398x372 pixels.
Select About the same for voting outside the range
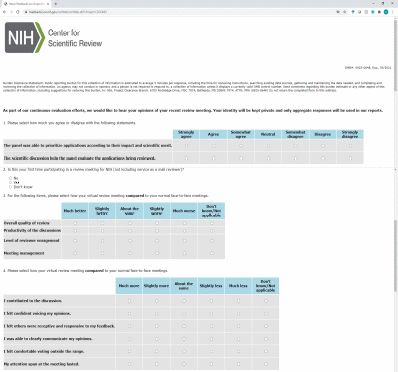pyautogui.click(x=184, y=351)
